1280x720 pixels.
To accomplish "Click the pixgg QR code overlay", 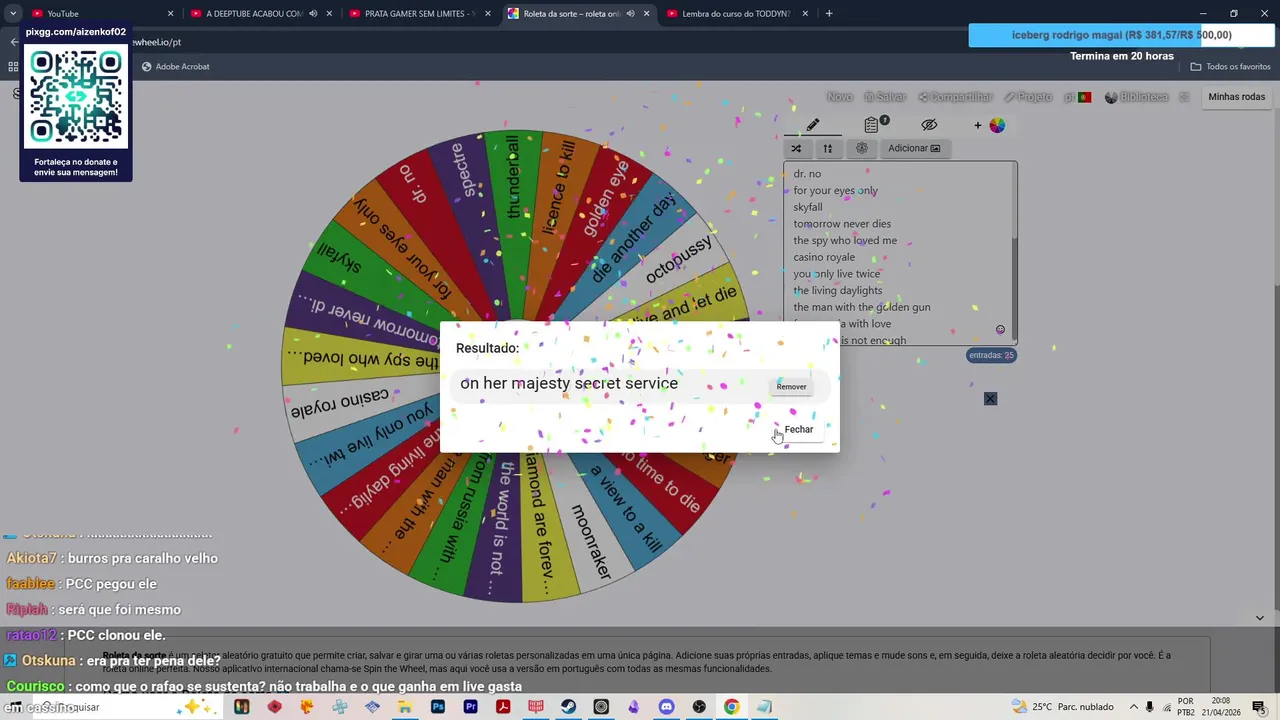I will click(x=76, y=98).
